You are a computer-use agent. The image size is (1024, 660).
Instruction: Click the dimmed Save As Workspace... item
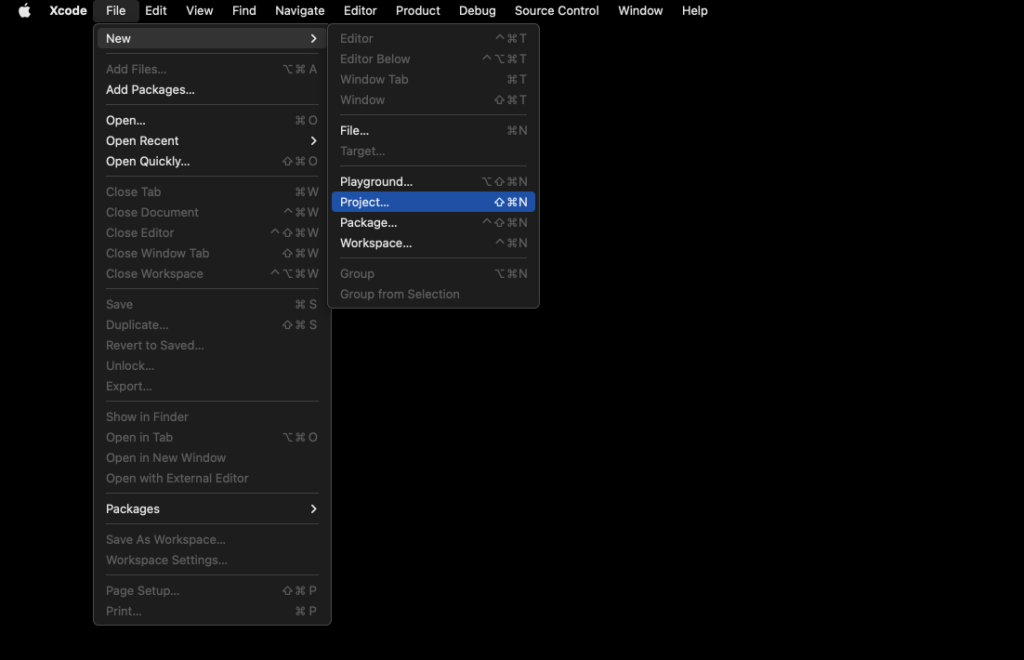click(x=212, y=539)
